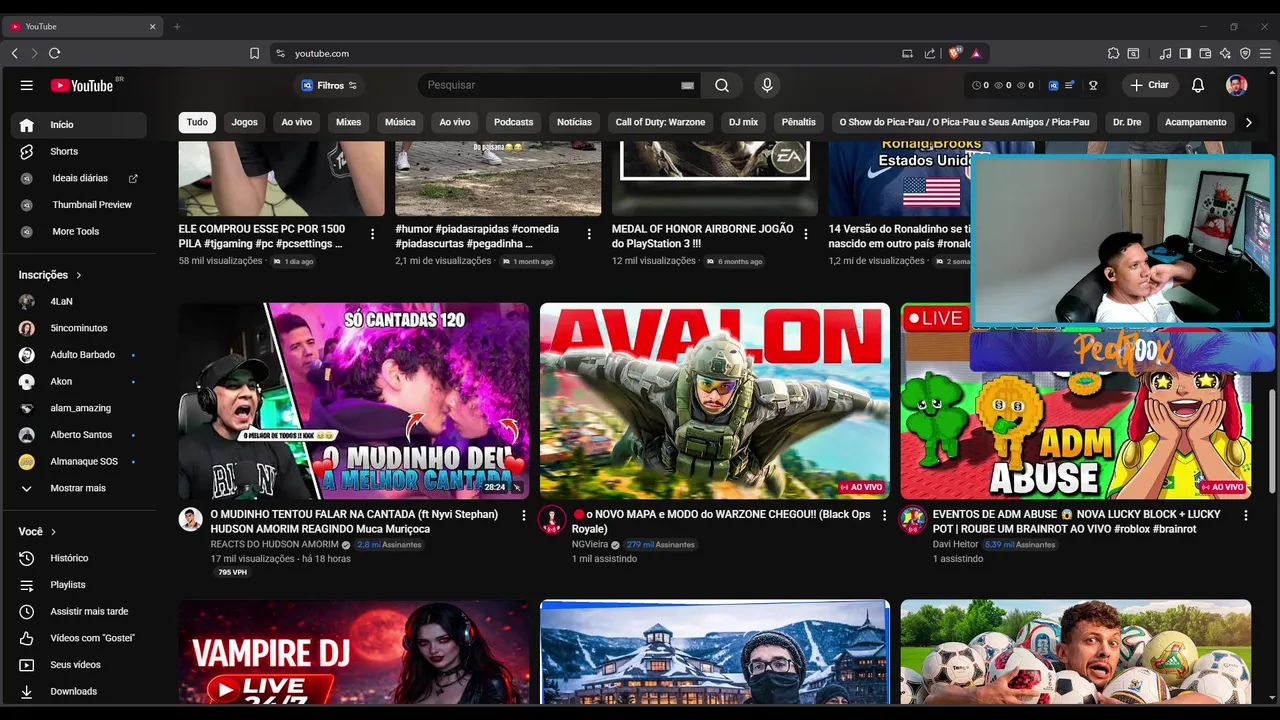Open the user avatar account menu
The image size is (1280, 720).
(1237, 85)
